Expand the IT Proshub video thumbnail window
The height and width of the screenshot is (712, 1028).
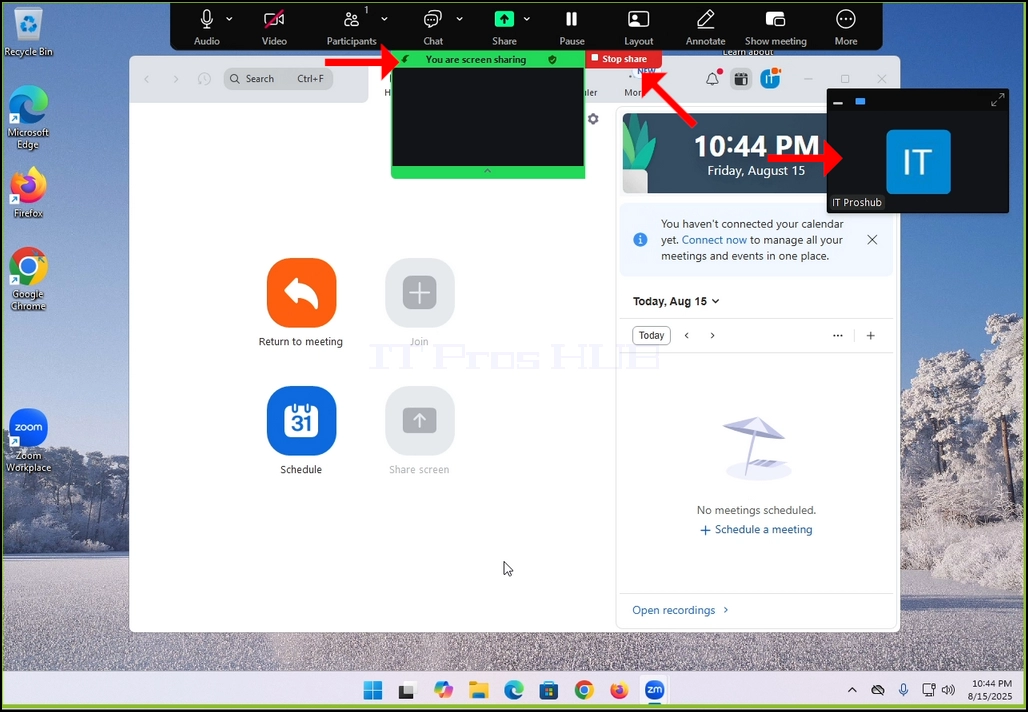(x=997, y=100)
